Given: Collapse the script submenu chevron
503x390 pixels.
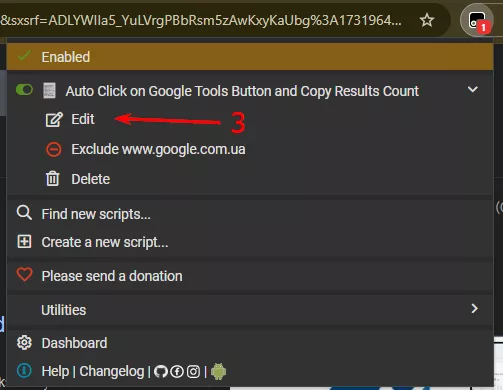Looking at the screenshot, I should (473, 89).
